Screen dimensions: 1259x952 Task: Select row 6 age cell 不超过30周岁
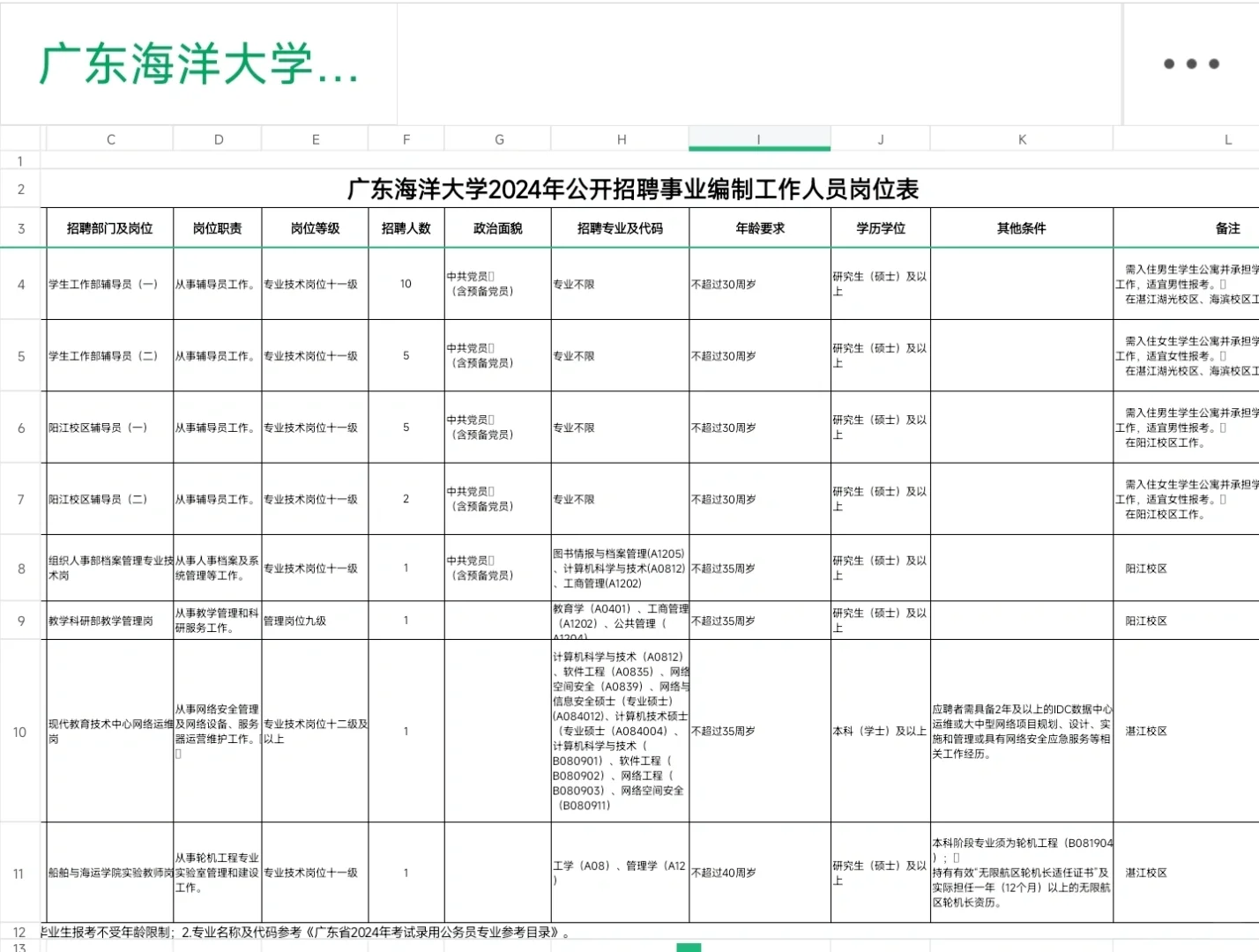point(759,428)
